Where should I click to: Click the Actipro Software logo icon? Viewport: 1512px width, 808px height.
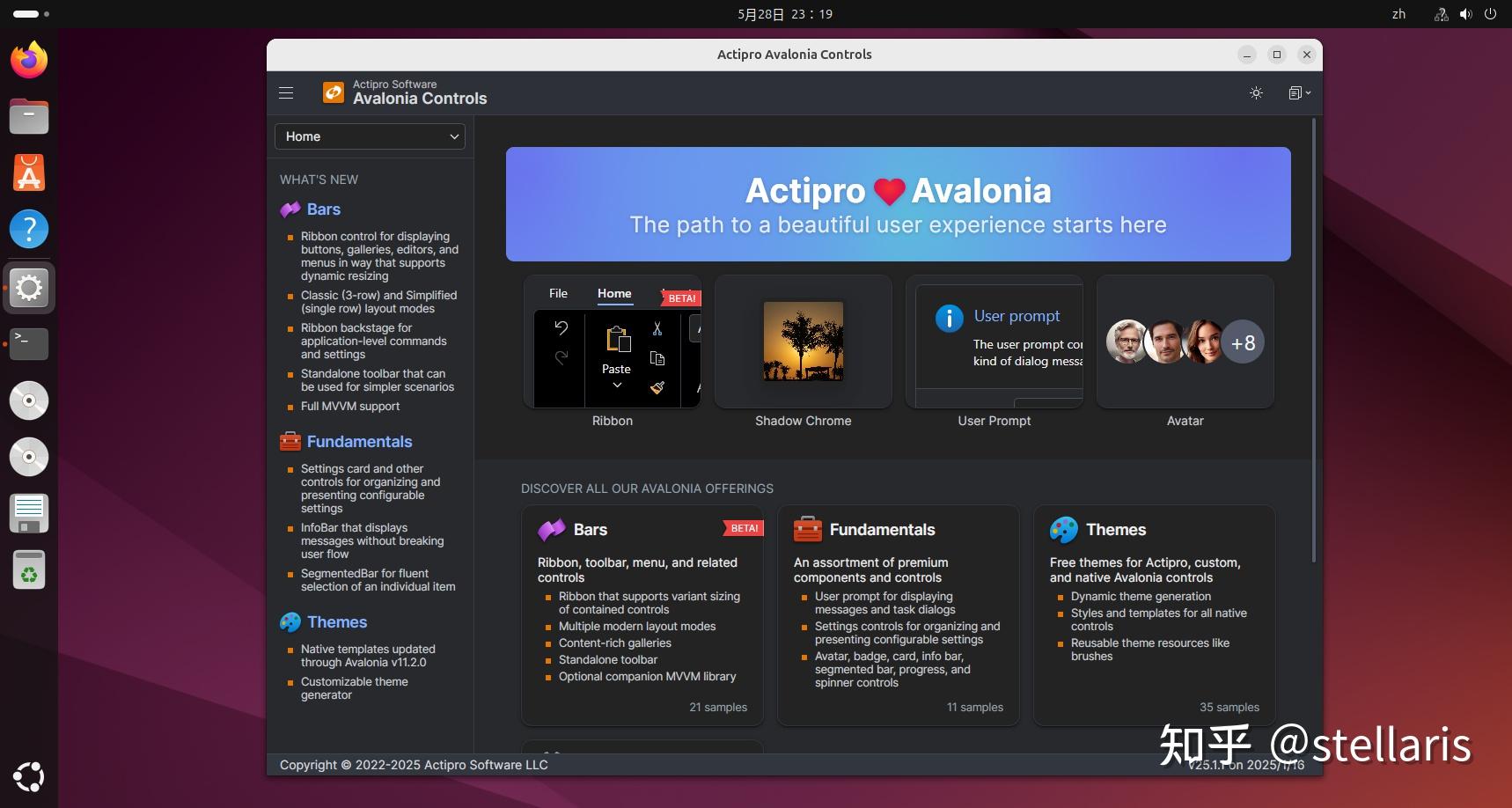(x=334, y=92)
